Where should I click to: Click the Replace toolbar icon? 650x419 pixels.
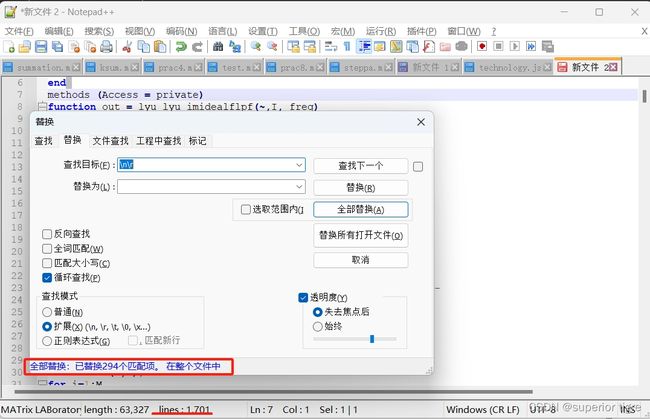coord(235,47)
